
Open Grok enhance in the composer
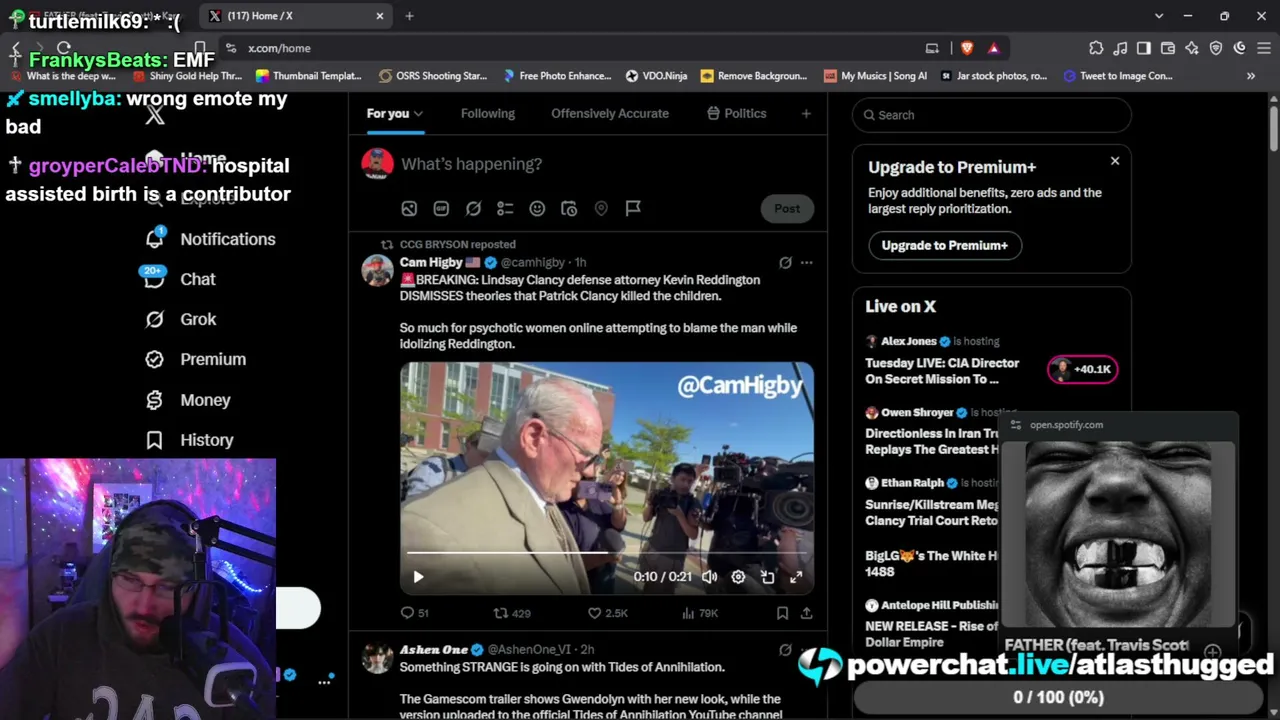pos(473,208)
